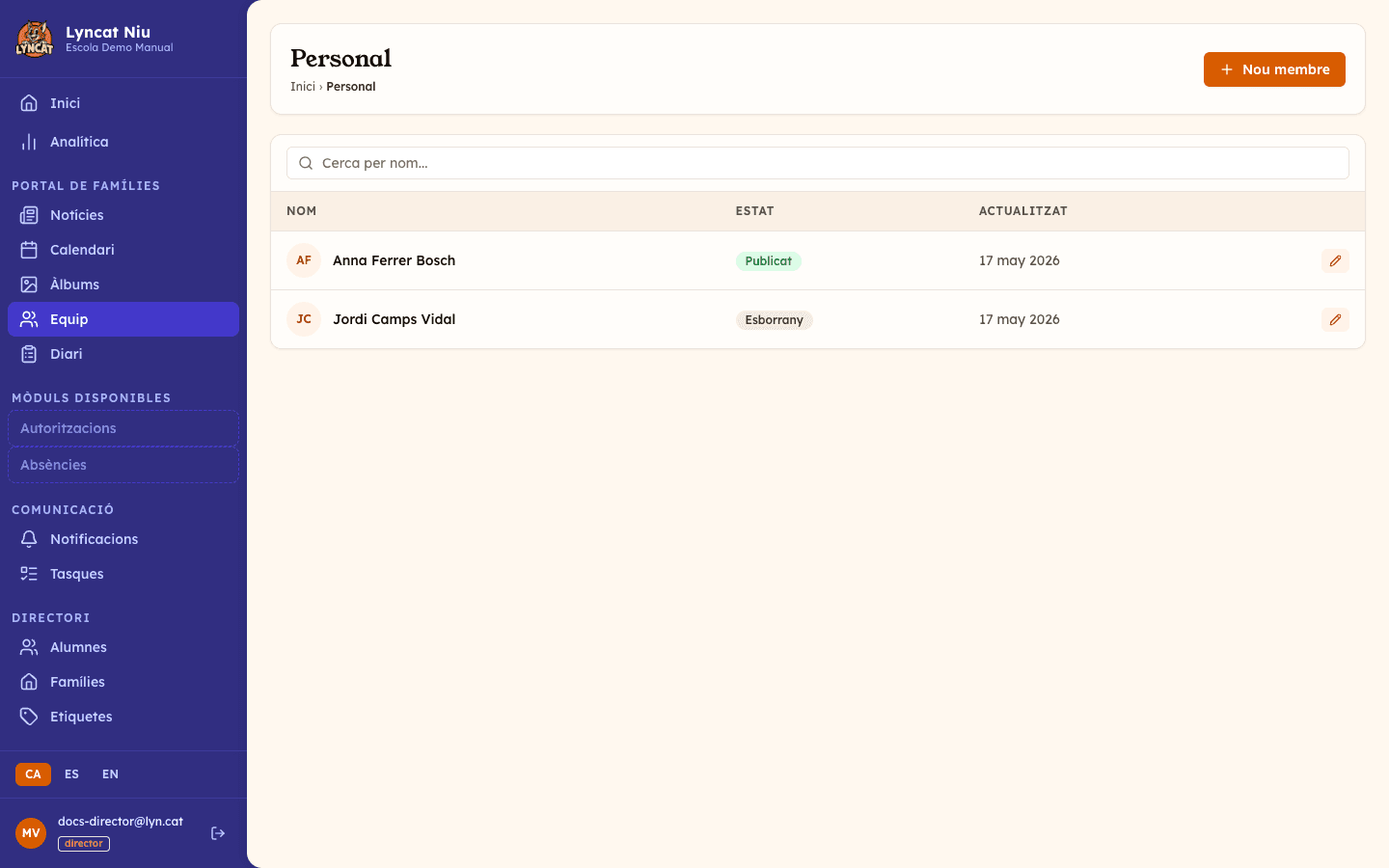This screenshot has height=868, width=1389.
Task: Click the Calendari calendar icon
Action: (29, 250)
